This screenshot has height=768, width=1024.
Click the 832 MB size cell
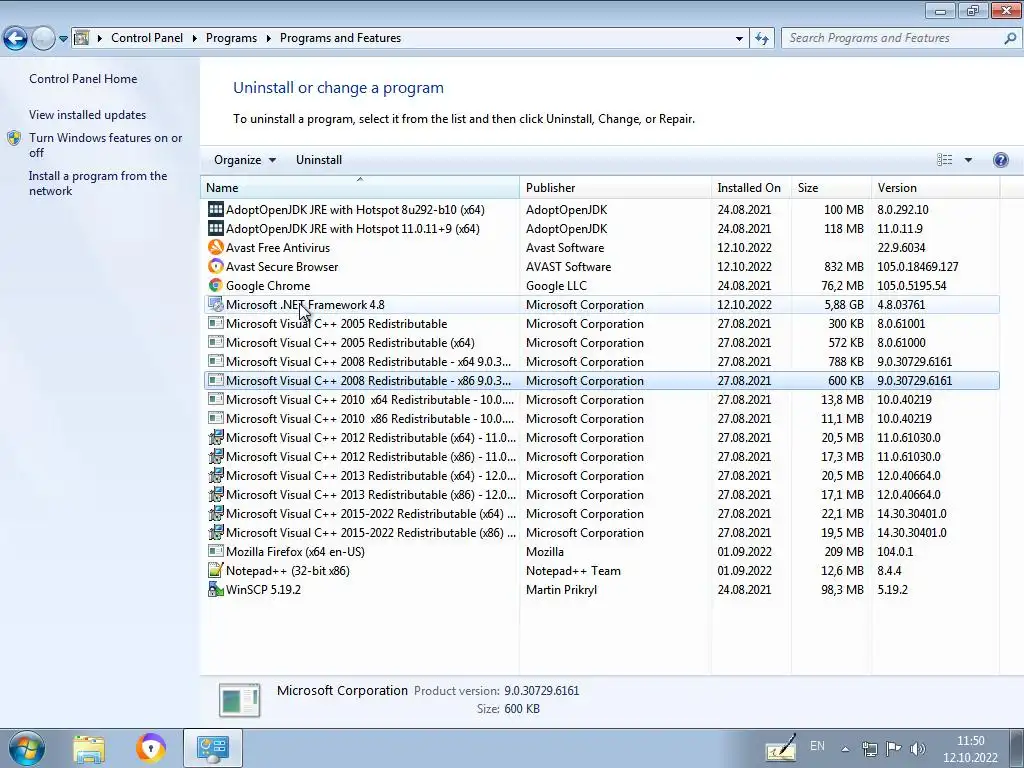844,267
